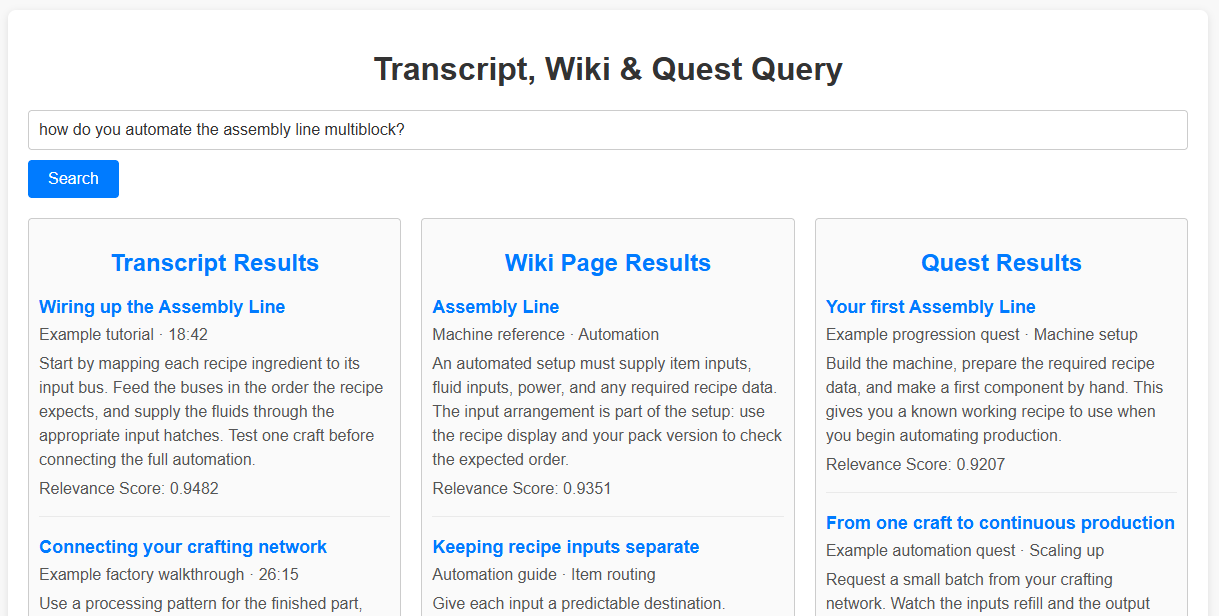Image resolution: width=1219 pixels, height=616 pixels.
Task: Click the search query input field
Action: 607,130
